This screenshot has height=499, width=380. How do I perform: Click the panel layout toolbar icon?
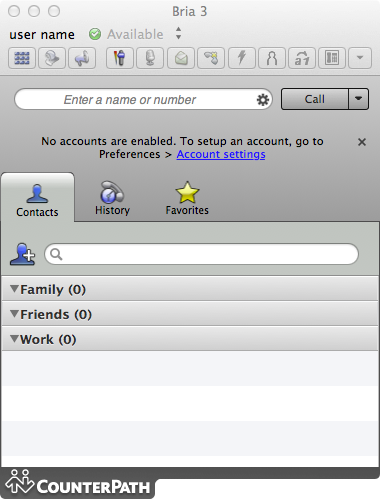pyautogui.click(x=332, y=58)
